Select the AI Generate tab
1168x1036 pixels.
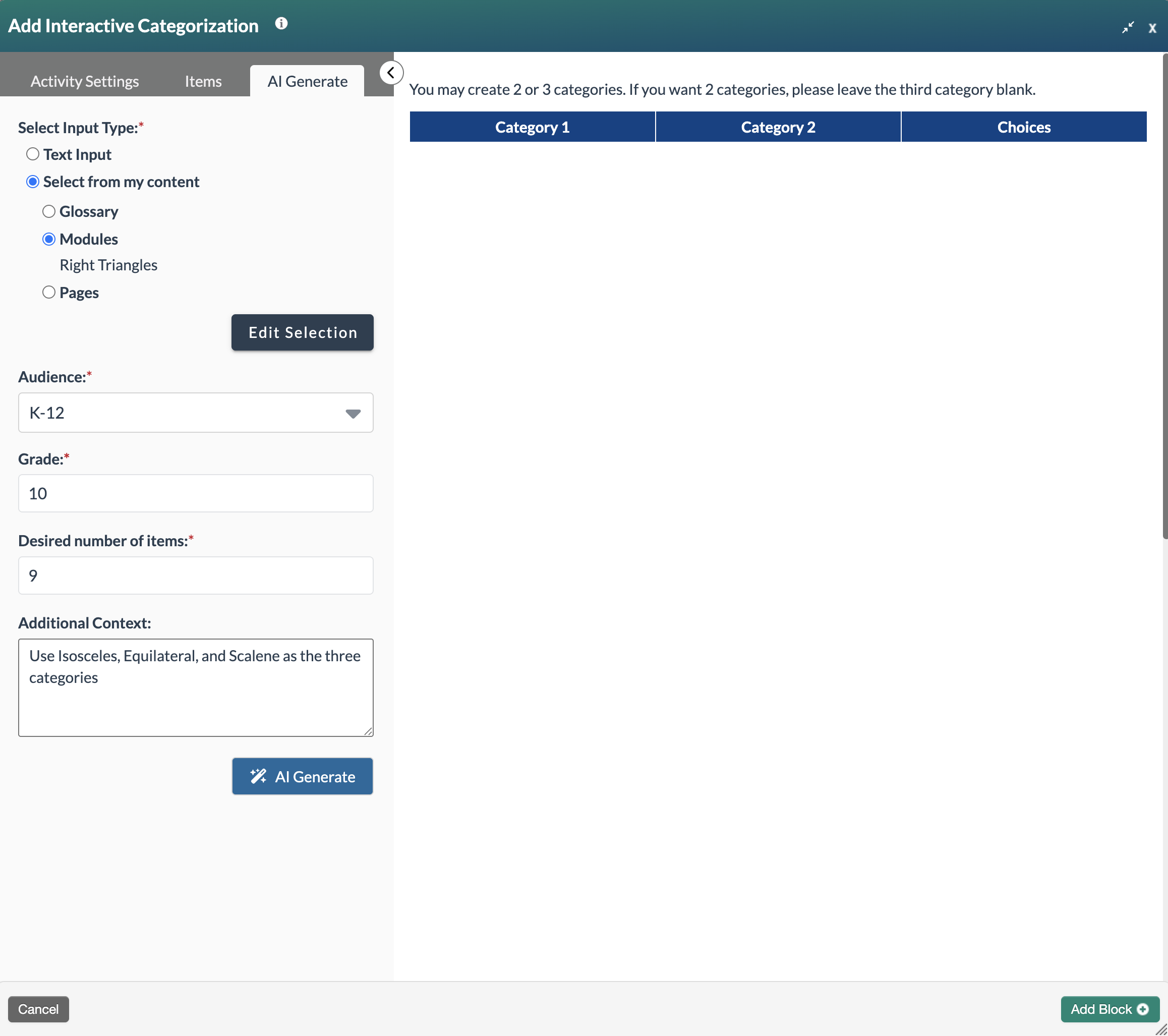307,81
